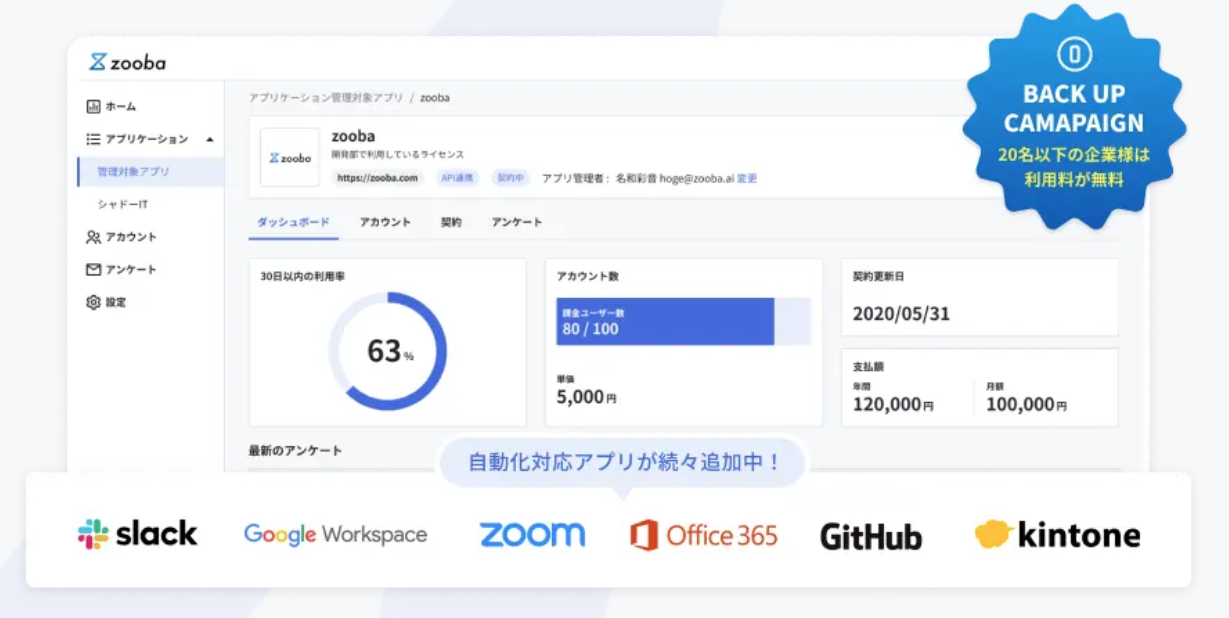Click the Google Workspace logo
Viewport: 1229px width, 618px height.
tap(335, 535)
